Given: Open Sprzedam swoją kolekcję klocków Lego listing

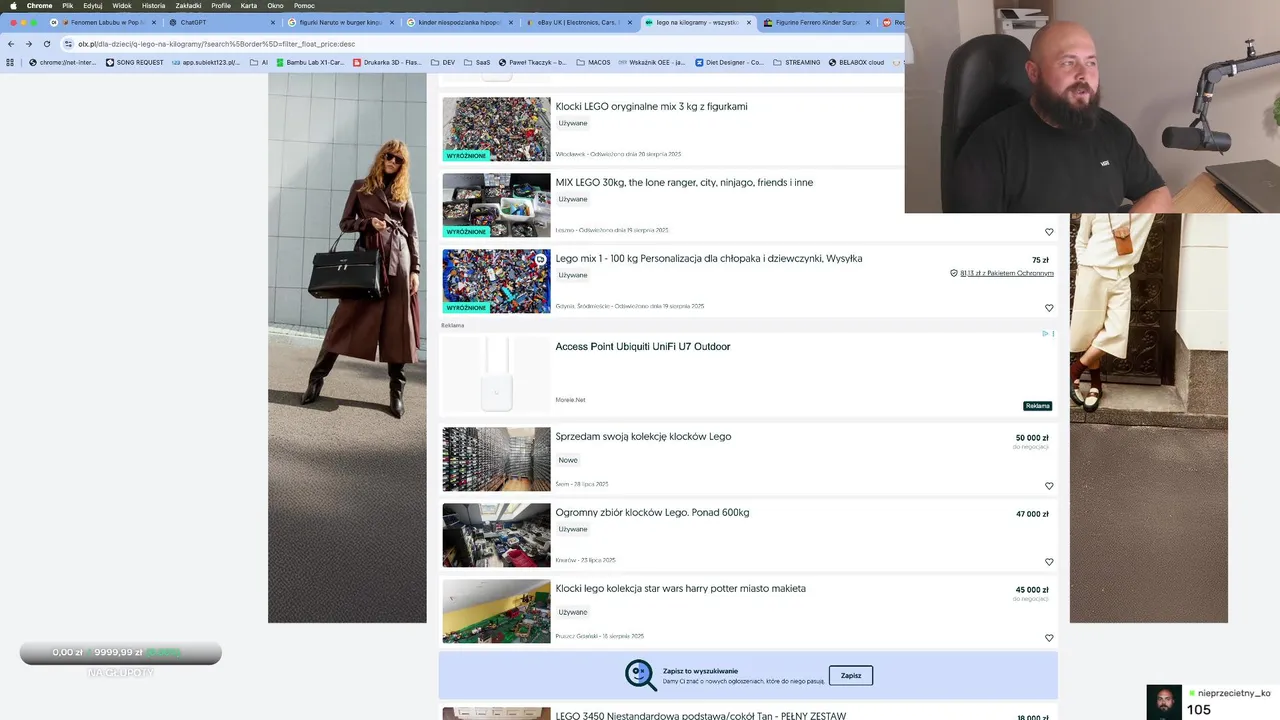Looking at the screenshot, I should pyautogui.click(x=643, y=436).
